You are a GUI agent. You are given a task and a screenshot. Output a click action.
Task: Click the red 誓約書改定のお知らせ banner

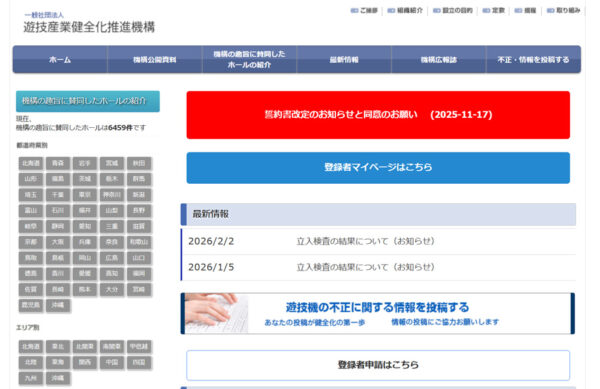coord(378,115)
